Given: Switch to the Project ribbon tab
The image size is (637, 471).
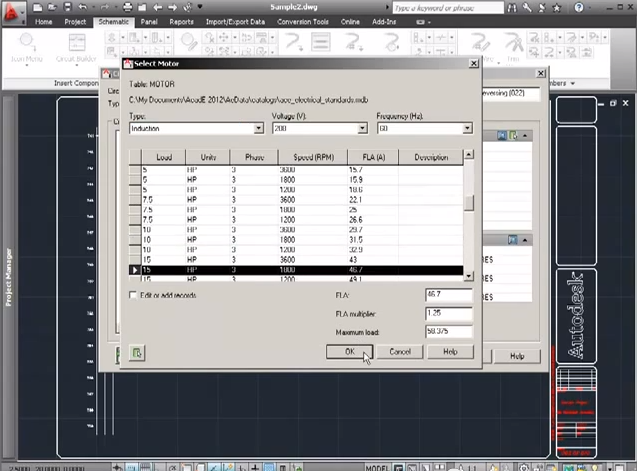Looking at the screenshot, I should [75, 22].
